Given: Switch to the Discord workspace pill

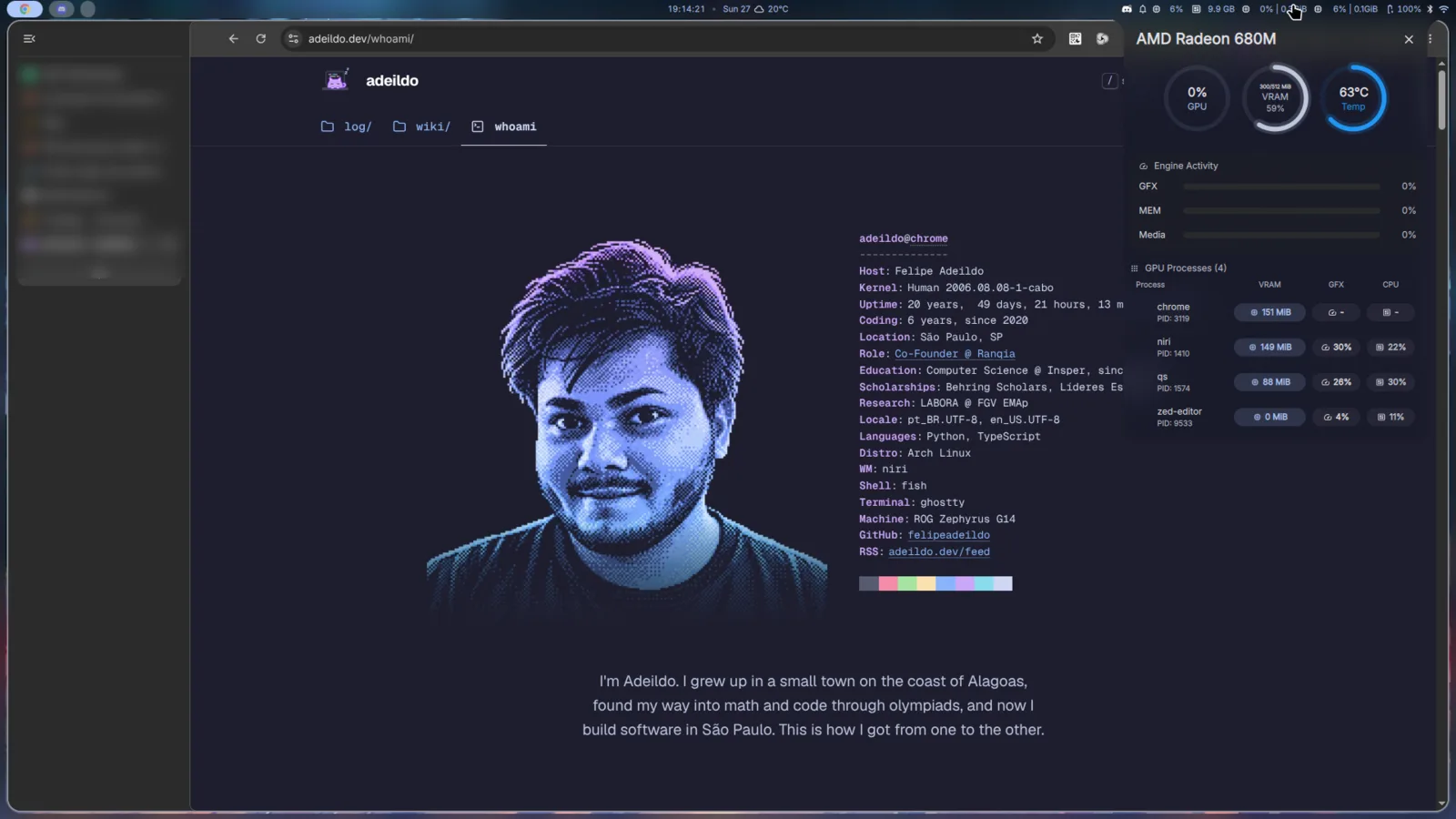Looking at the screenshot, I should pos(62,9).
